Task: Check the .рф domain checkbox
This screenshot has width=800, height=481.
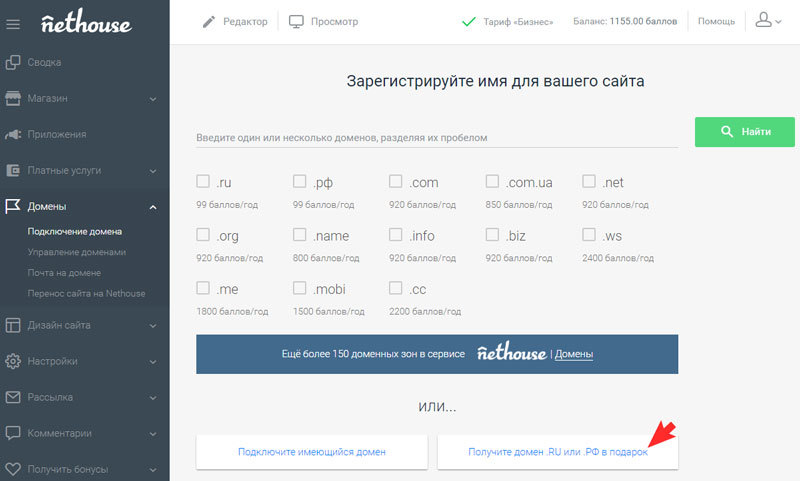Action: pos(299,181)
